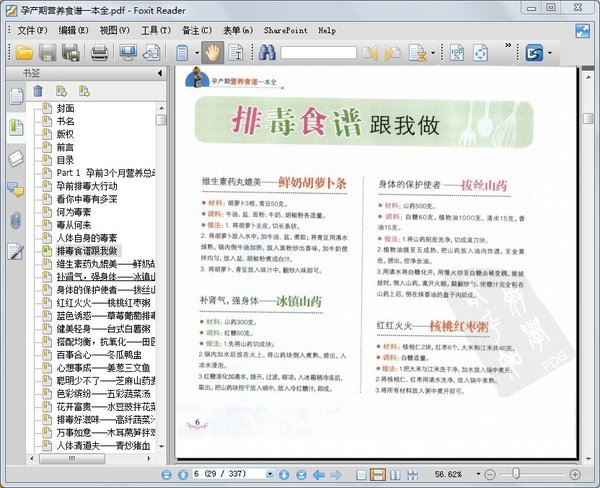This screenshot has width=600, height=488.
Task: Open the 百事合心——冬瓜鸭盅 bookmark
Action: pyautogui.click(x=99, y=354)
